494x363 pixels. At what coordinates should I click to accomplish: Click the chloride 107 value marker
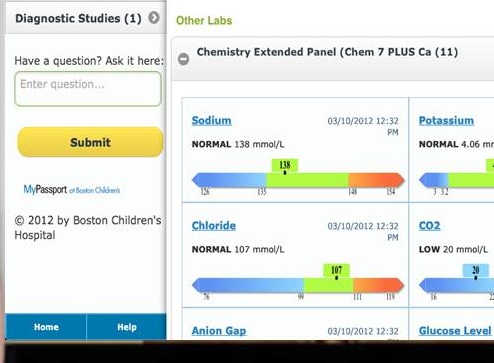click(336, 271)
